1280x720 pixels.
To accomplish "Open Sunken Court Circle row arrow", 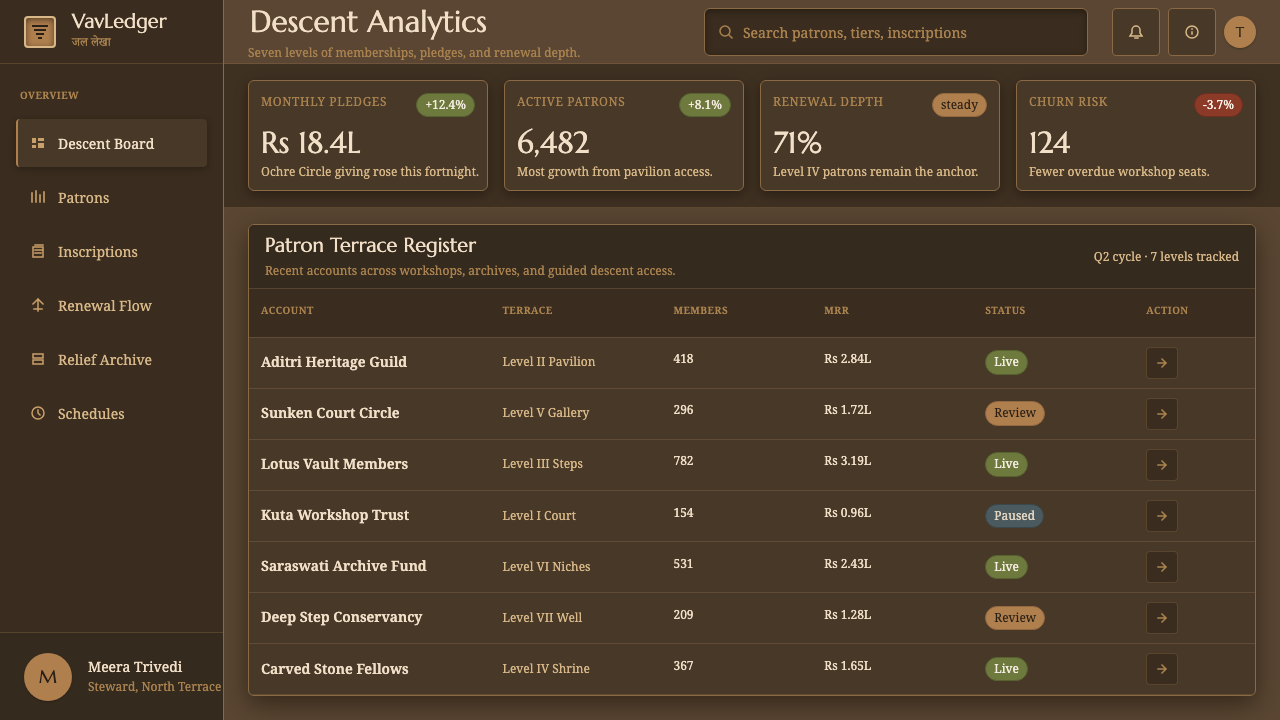I will pyautogui.click(x=1162, y=414).
